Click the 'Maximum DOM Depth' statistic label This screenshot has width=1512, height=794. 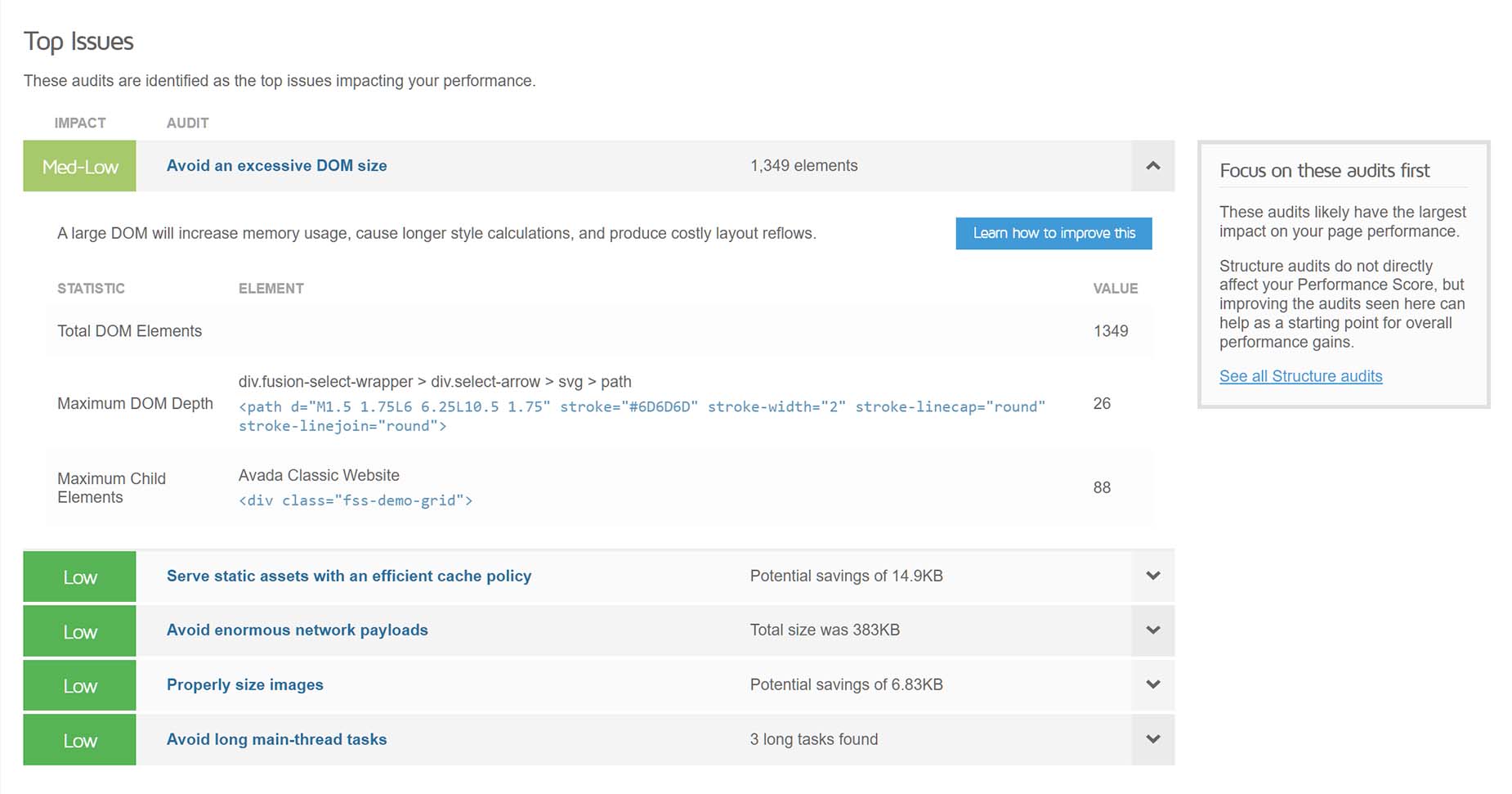coord(135,403)
